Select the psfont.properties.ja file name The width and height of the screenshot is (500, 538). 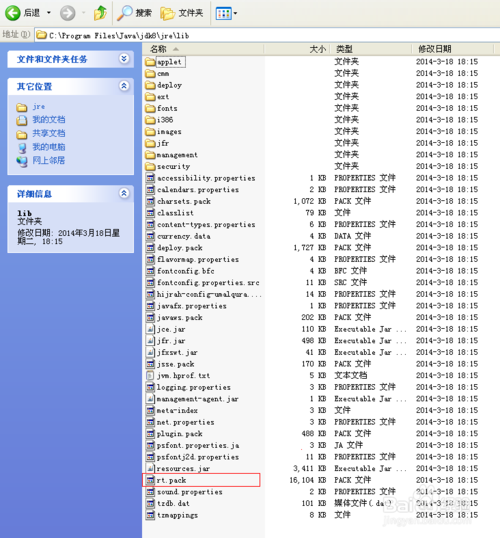point(198,445)
